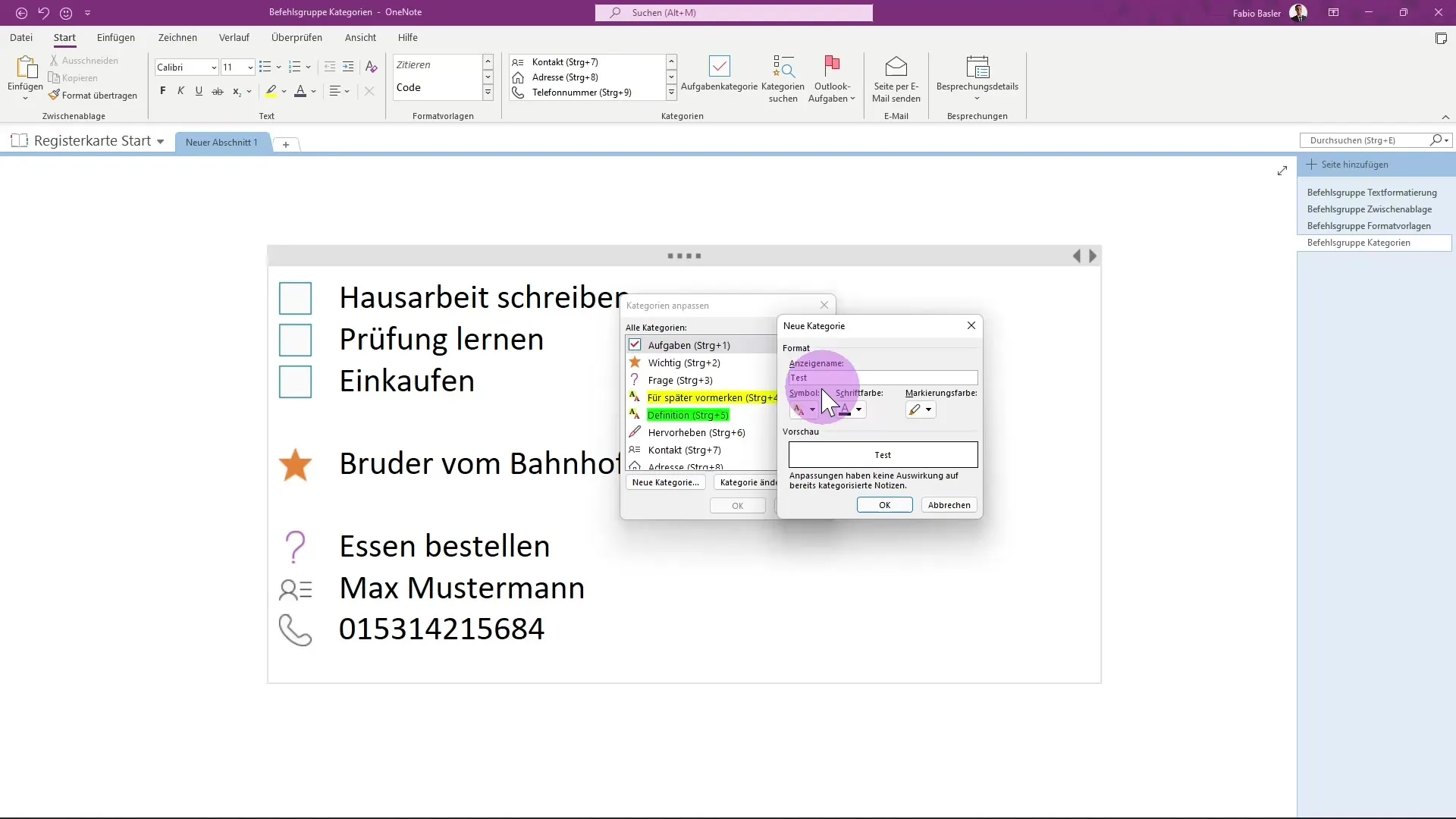Click the Einfügen paste icon

[26, 68]
